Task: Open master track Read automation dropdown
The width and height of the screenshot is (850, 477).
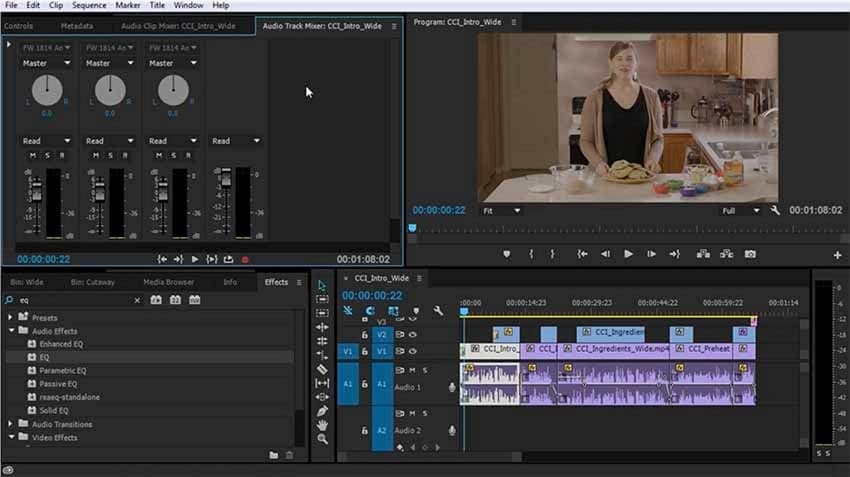Action: click(x=235, y=141)
